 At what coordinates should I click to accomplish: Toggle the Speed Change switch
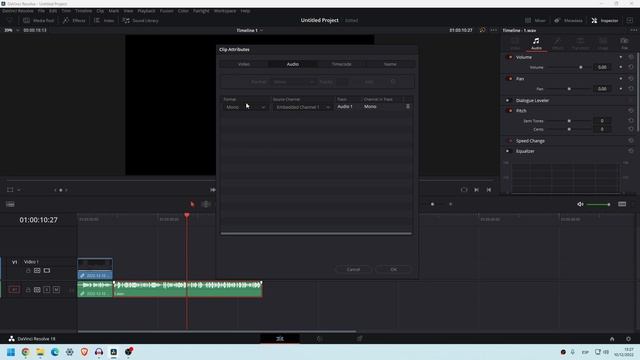(x=509, y=141)
